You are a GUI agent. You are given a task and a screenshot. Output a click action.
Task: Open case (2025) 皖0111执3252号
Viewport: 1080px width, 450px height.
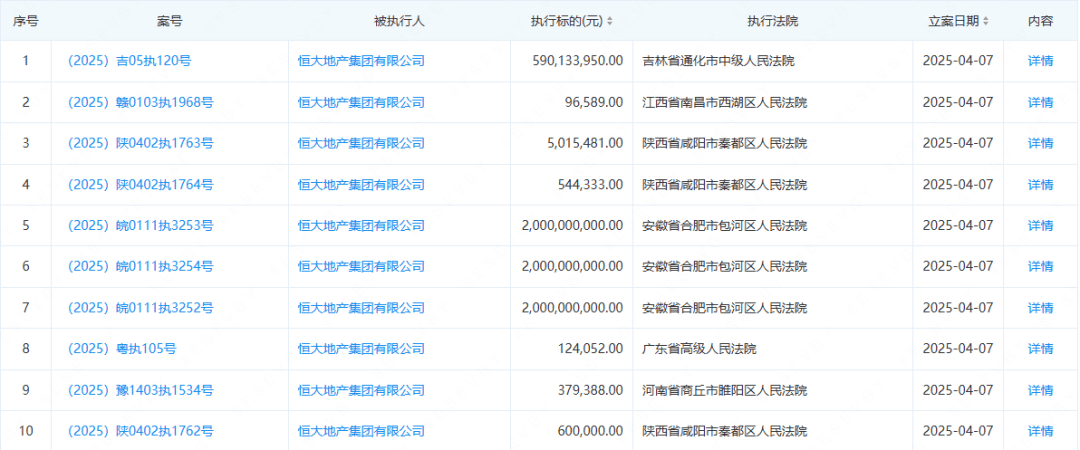point(141,307)
